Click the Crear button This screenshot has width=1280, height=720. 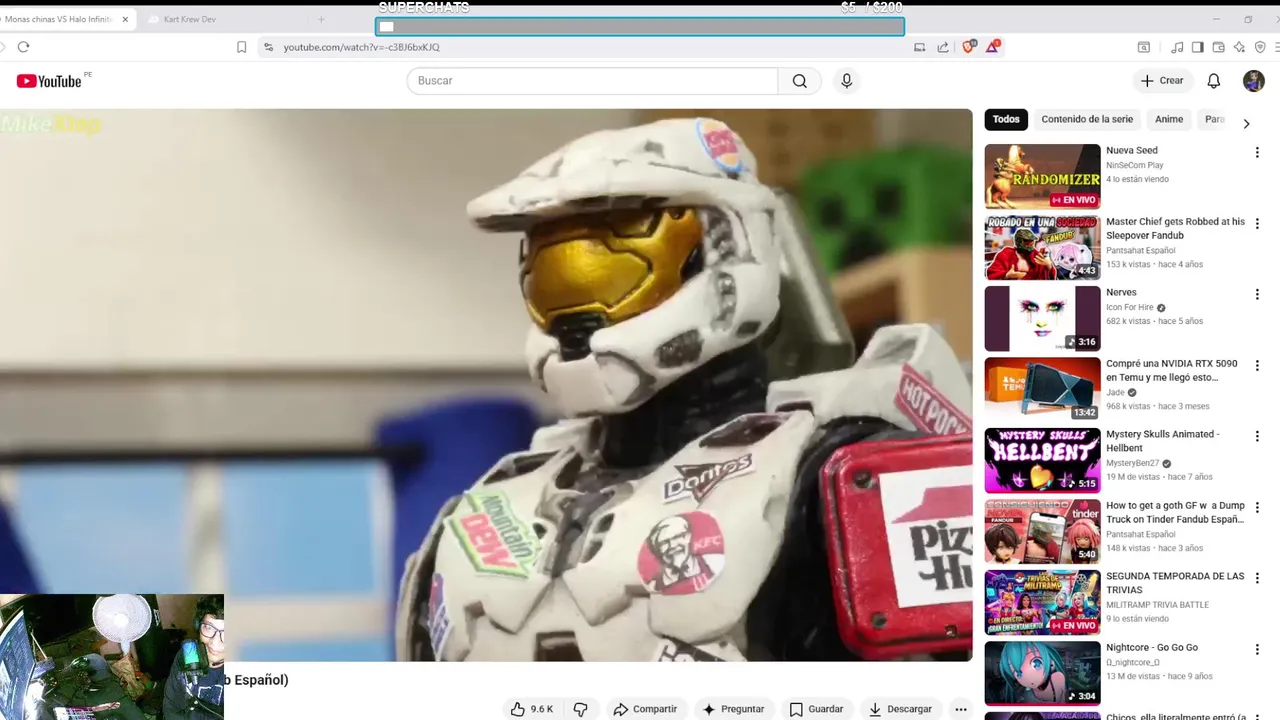[1162, 81]
